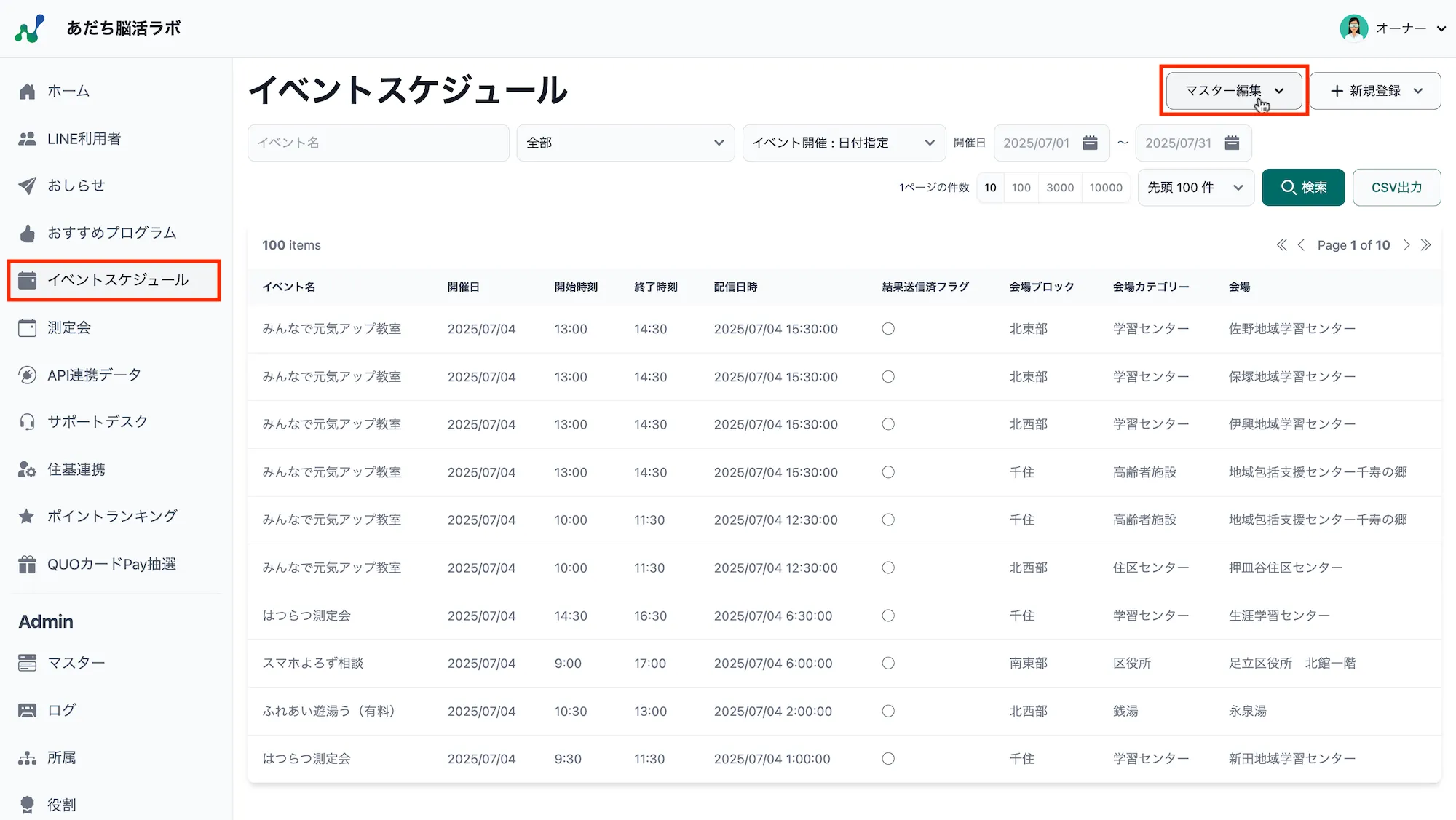Click the calendar icon beside 2025/07/01
This screenshot has width=1456, height=820.
(x=1090, y=143)
